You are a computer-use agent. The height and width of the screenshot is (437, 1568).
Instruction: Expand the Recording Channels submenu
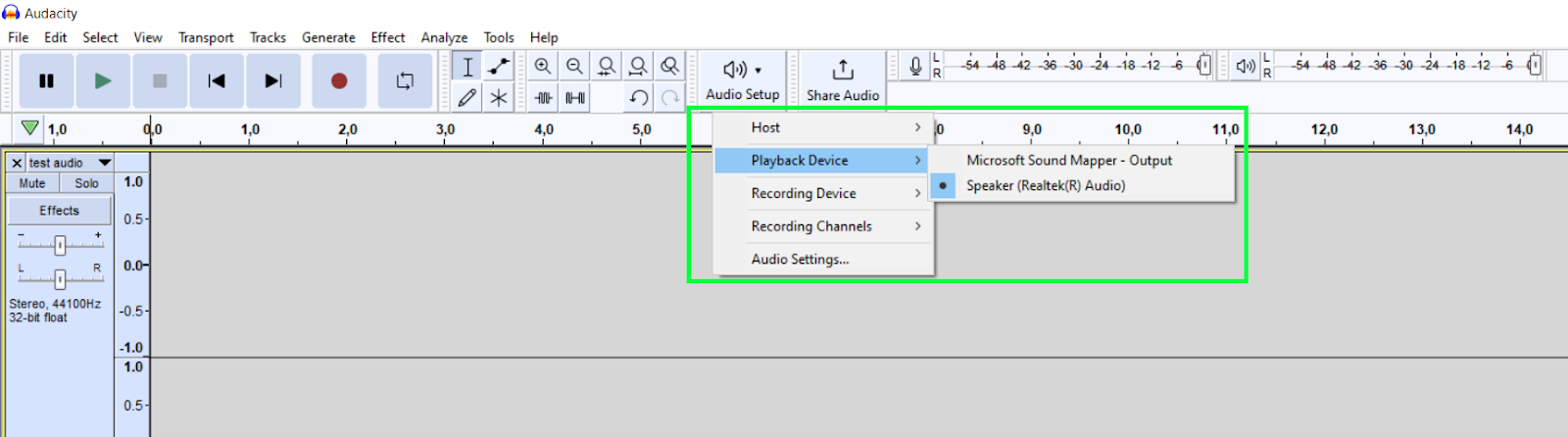pyautogui.click(x=823, y=225)
